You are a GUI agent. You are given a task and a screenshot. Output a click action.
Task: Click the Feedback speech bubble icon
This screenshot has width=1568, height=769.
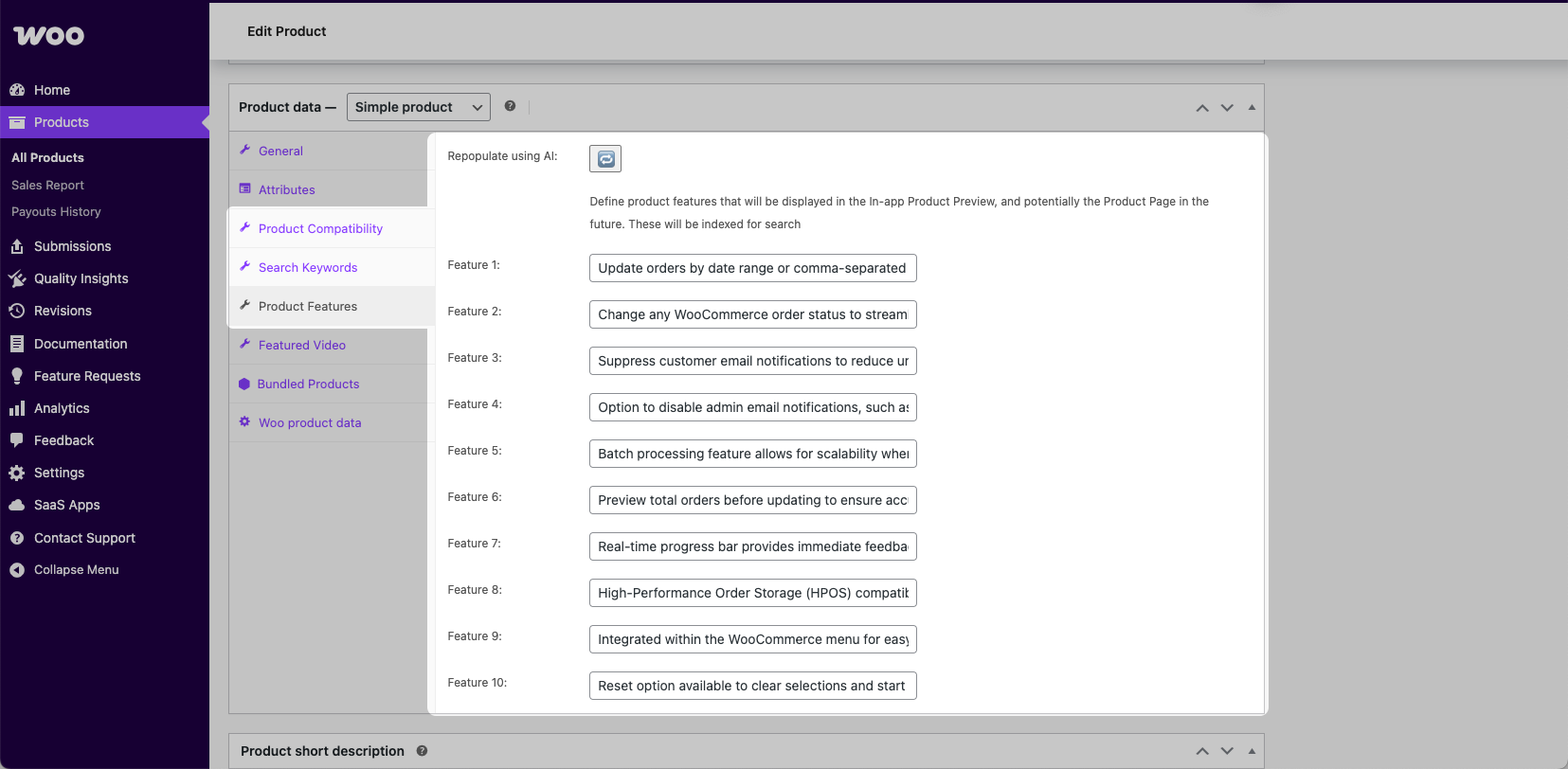[17, 440]
